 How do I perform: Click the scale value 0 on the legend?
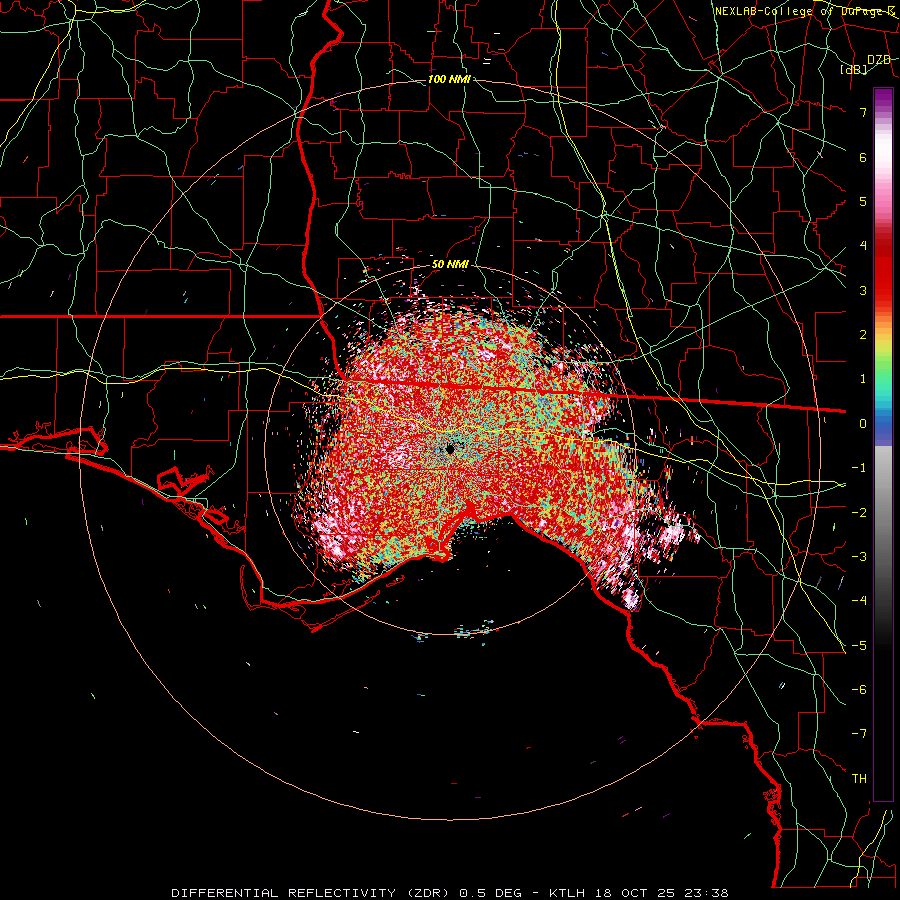[863, 424]
